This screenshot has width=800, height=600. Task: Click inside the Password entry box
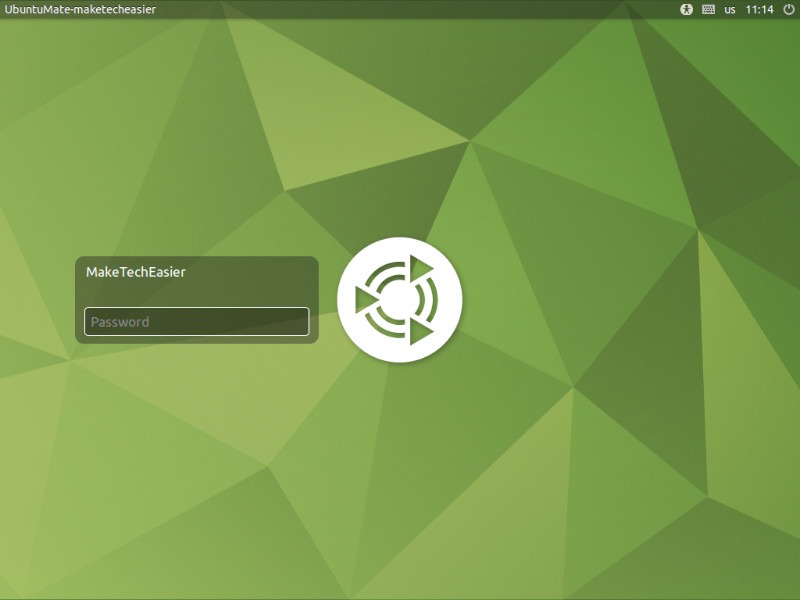[196, 321]
